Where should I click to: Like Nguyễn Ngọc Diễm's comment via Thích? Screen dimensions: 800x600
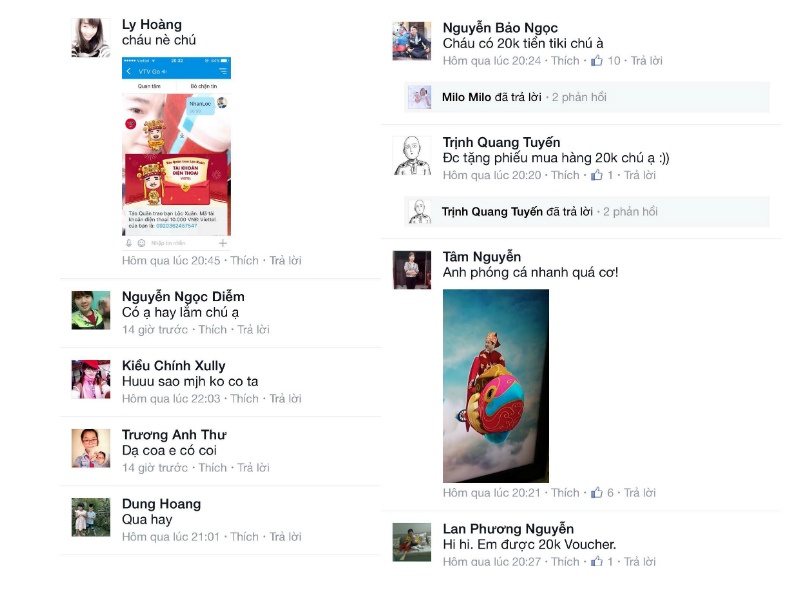click(x=212, y=330)
